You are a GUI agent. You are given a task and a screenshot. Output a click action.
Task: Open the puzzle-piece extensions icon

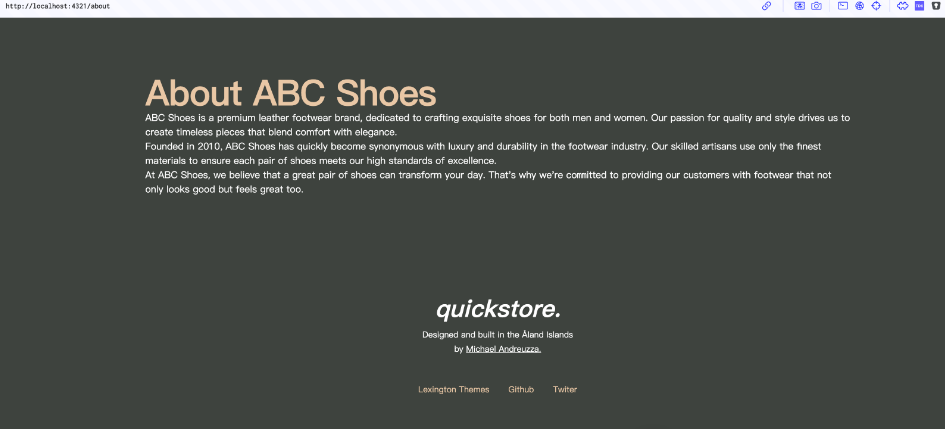pos(902,6)
